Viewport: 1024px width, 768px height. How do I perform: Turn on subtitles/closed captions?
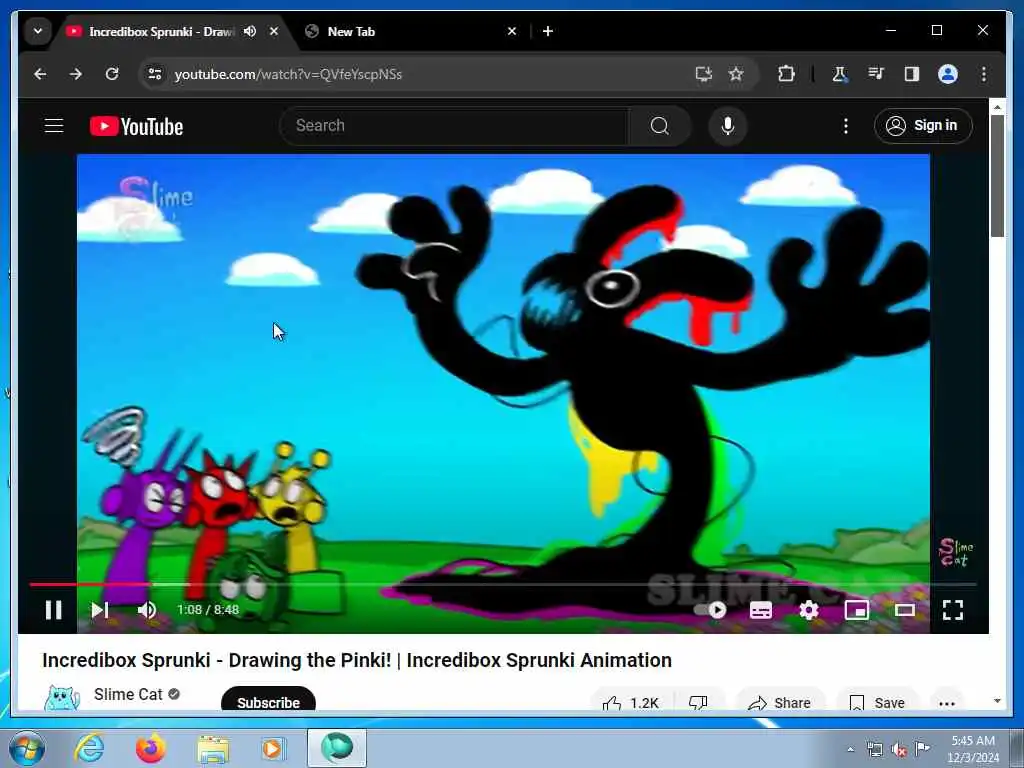[x=761, y=610]
